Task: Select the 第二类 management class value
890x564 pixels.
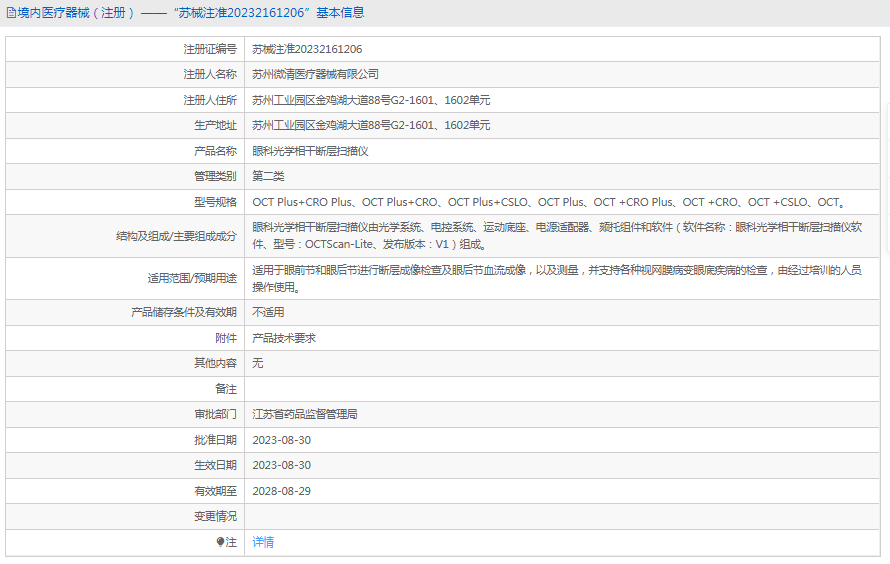Action: (268, 176)
